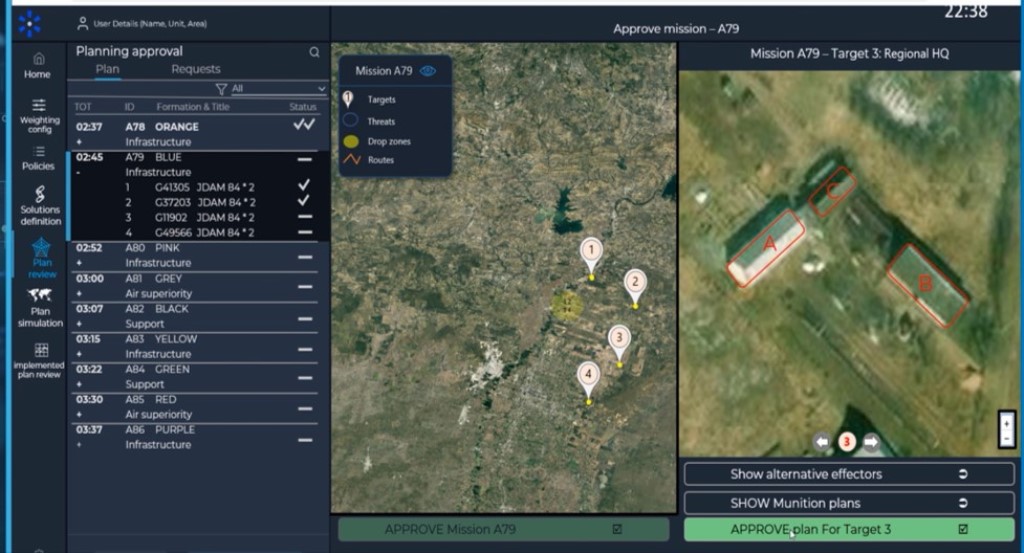Toggle Mission A79 visibility eye icon
This screenshot has height=553, width=1024.
click(x=429, y=71)
